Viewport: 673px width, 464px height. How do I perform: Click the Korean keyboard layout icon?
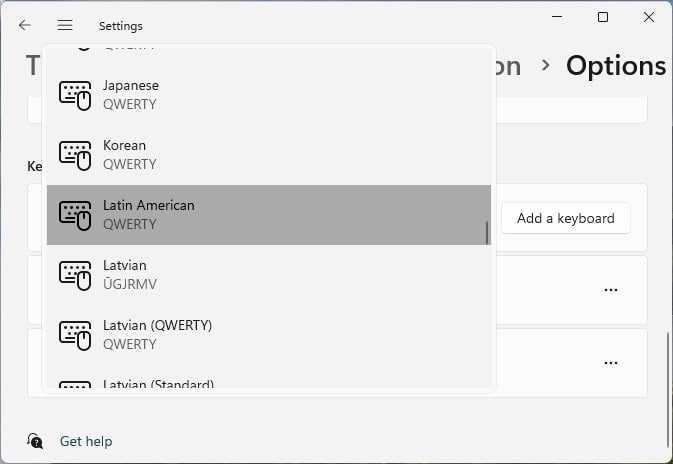point(75,155)
